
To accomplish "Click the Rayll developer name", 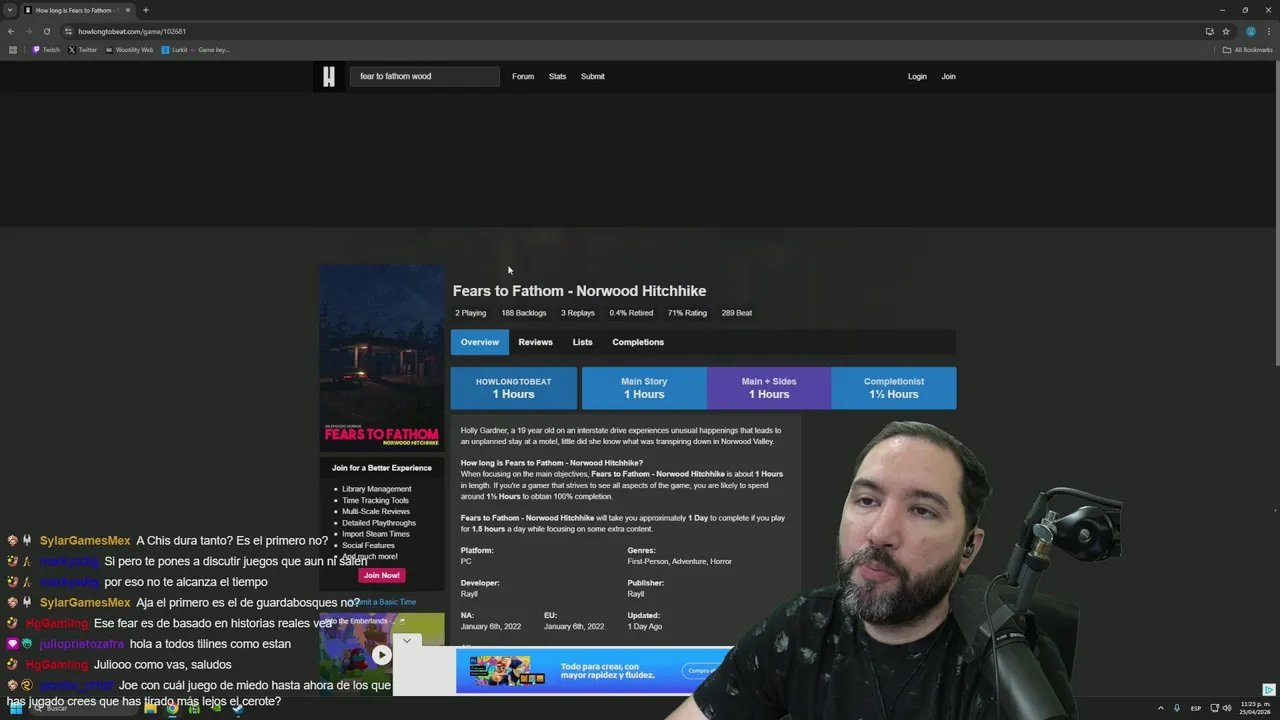I will [x=468, y=594].
